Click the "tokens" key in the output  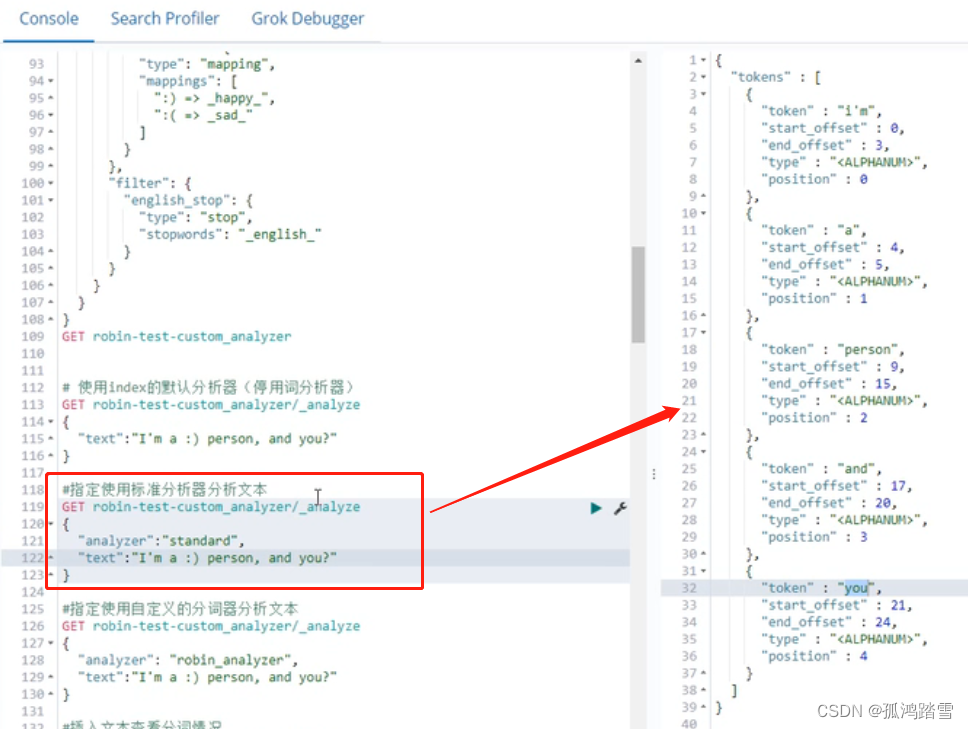coord(761,77)
